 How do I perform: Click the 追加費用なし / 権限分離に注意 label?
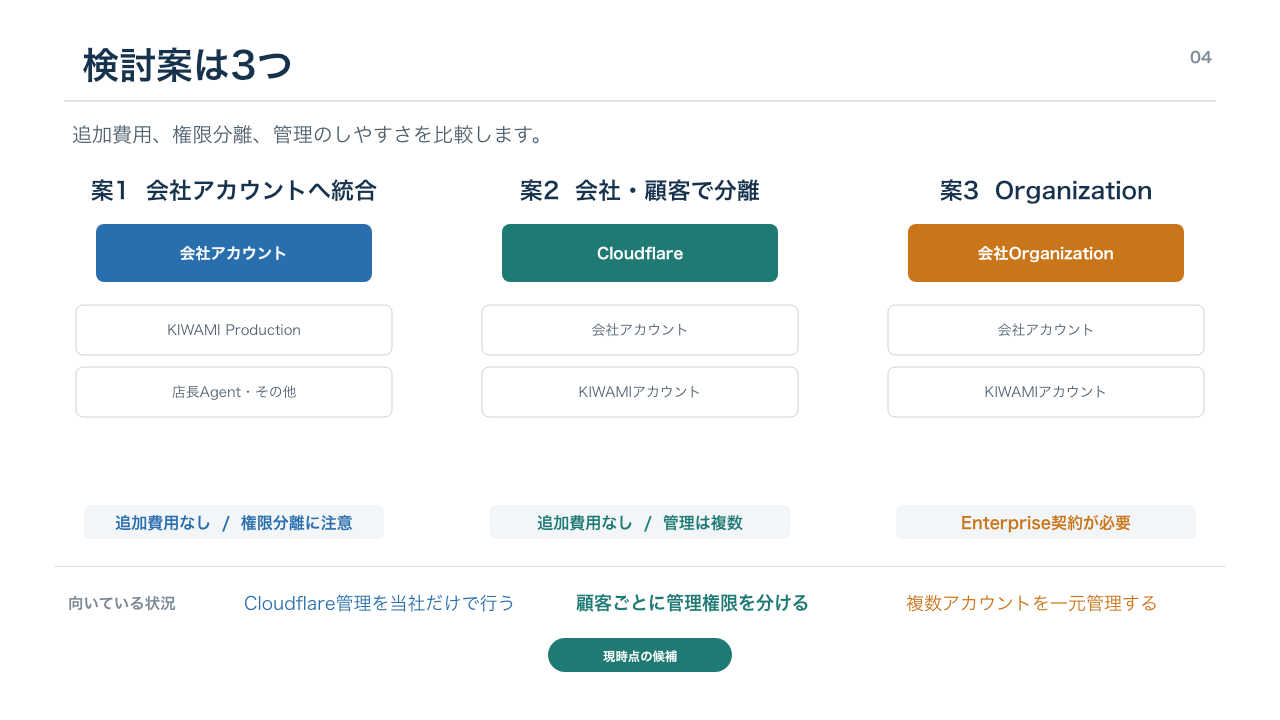234,522
